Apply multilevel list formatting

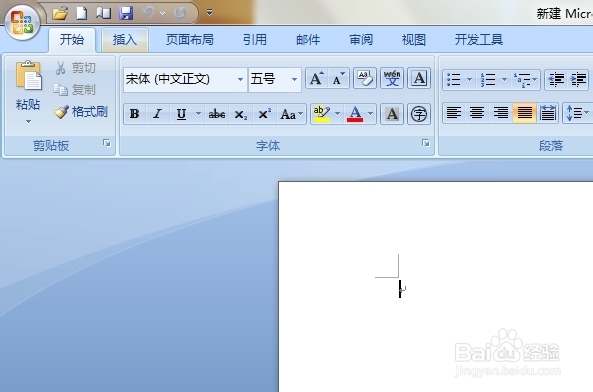click(x=525, y=80)
